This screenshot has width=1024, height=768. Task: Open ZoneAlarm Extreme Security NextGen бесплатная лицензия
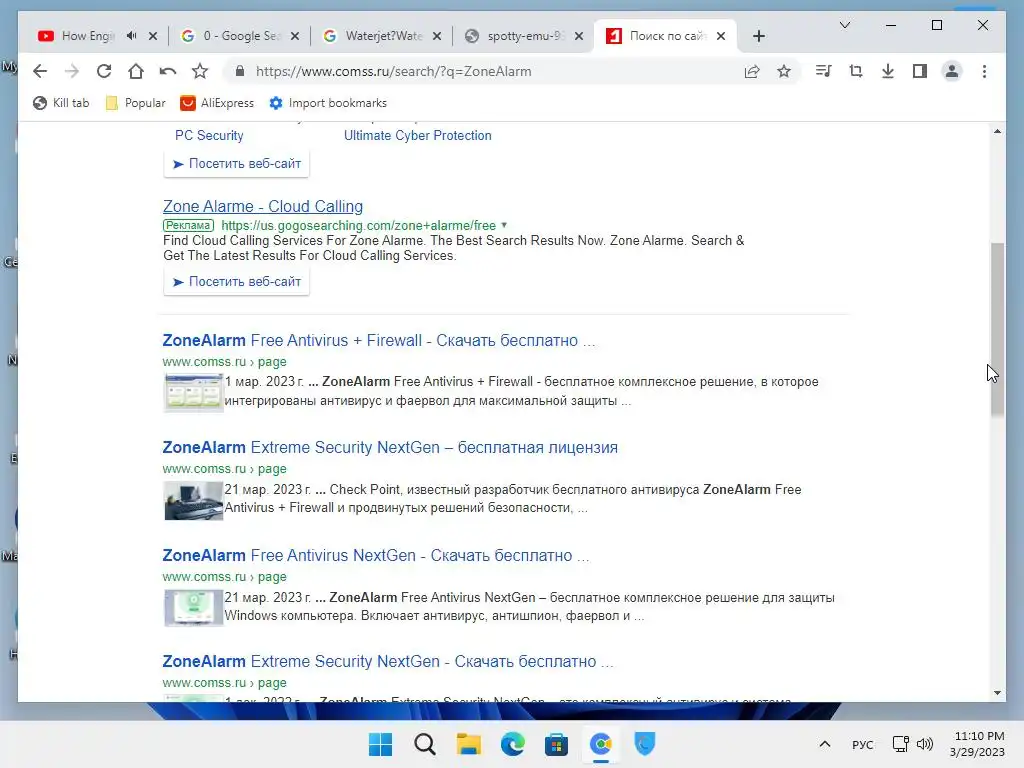click(x=390, y=447)
